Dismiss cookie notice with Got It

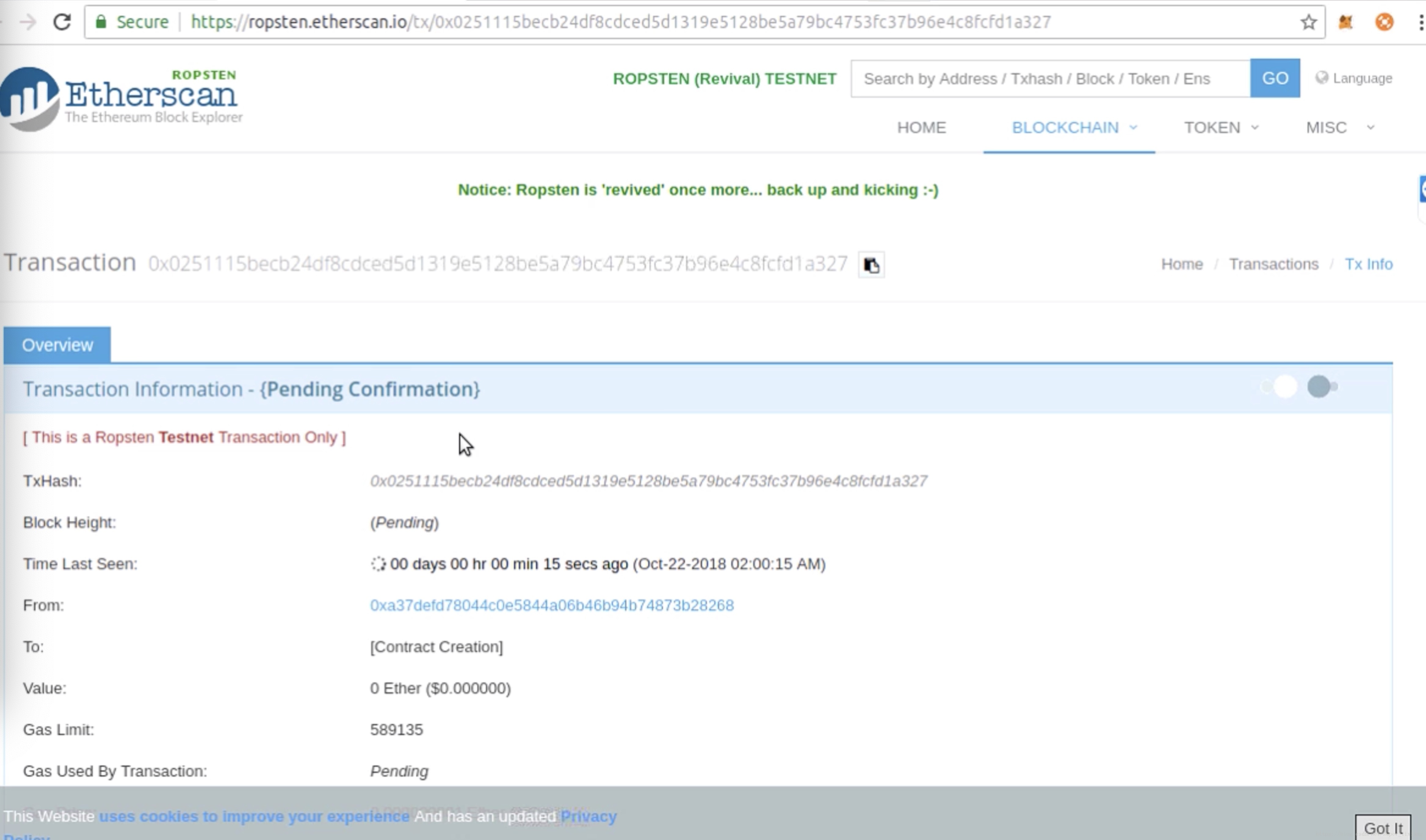[1383, 827]
